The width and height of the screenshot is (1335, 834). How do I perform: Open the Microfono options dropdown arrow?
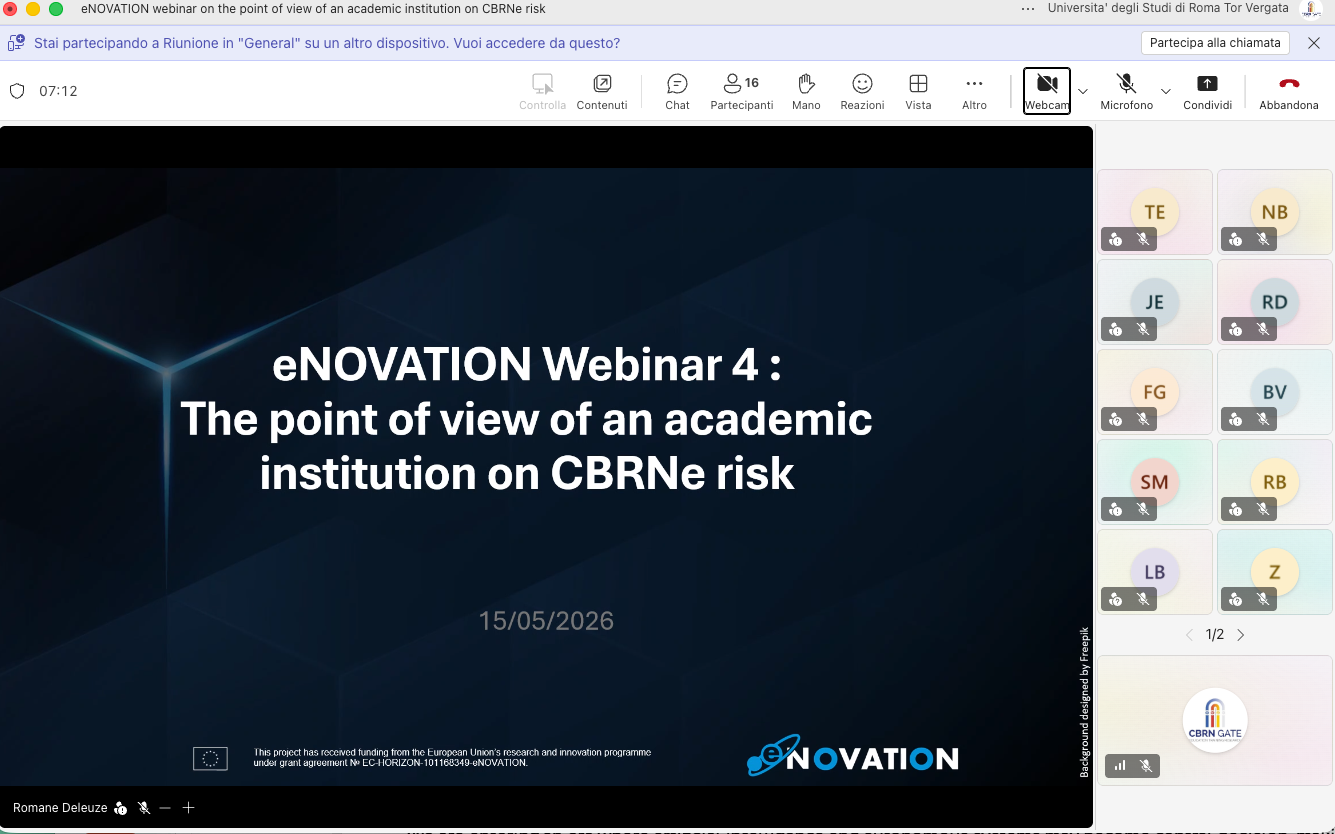pos(1166,91)
